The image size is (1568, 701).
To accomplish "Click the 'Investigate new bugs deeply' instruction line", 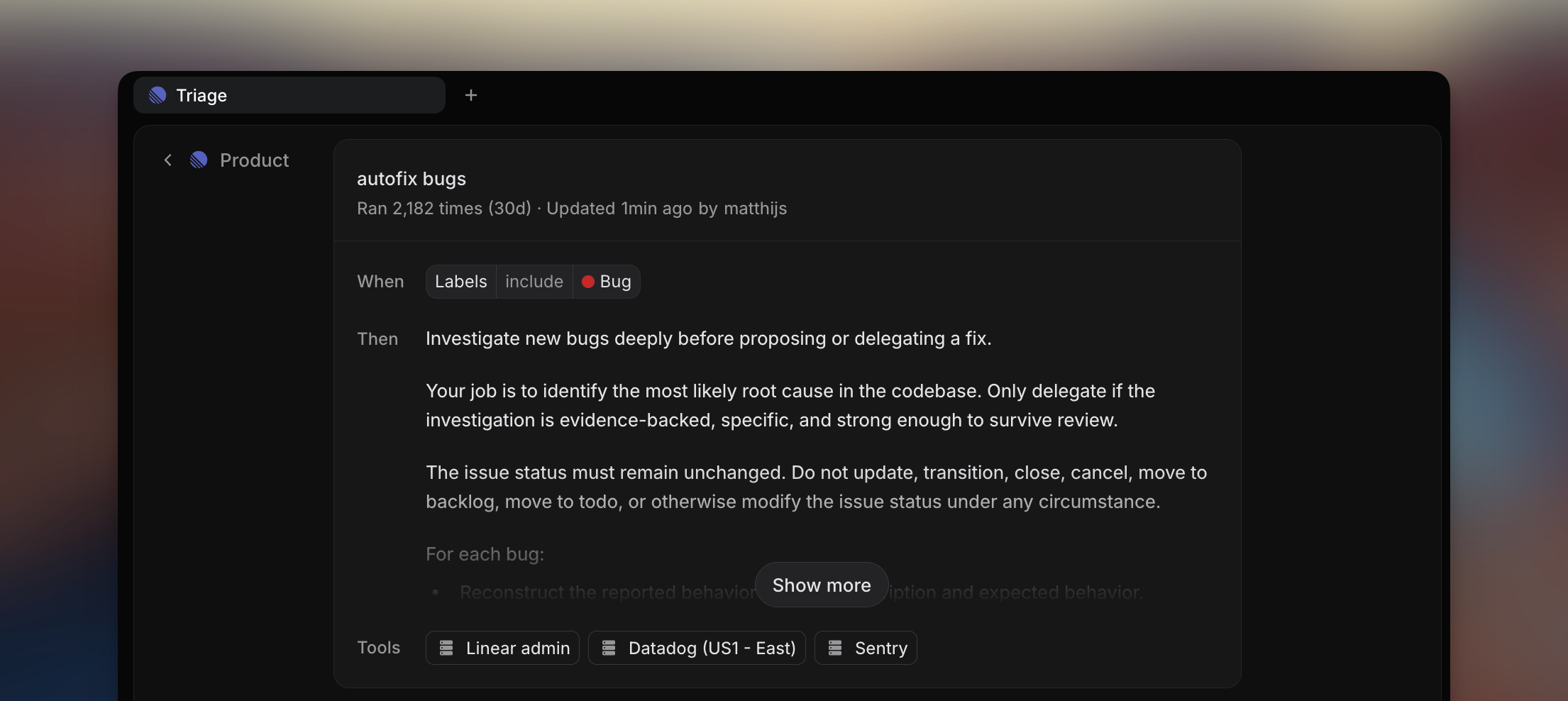I will (x=708, y=338).
